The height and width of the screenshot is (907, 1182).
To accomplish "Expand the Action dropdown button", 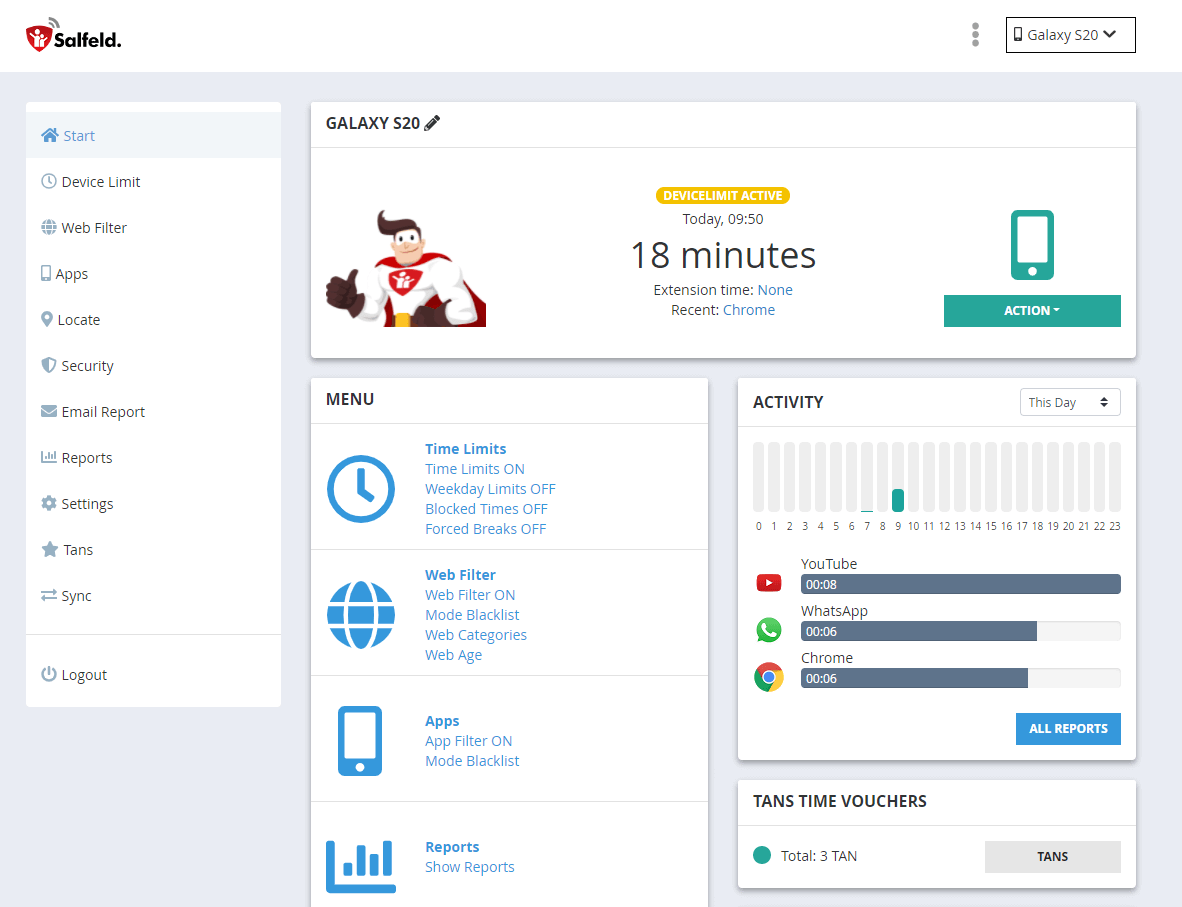I will click(1032, 311).
